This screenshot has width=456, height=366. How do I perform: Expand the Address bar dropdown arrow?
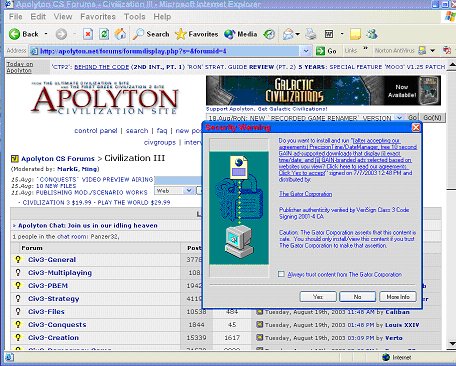point(306,51)
